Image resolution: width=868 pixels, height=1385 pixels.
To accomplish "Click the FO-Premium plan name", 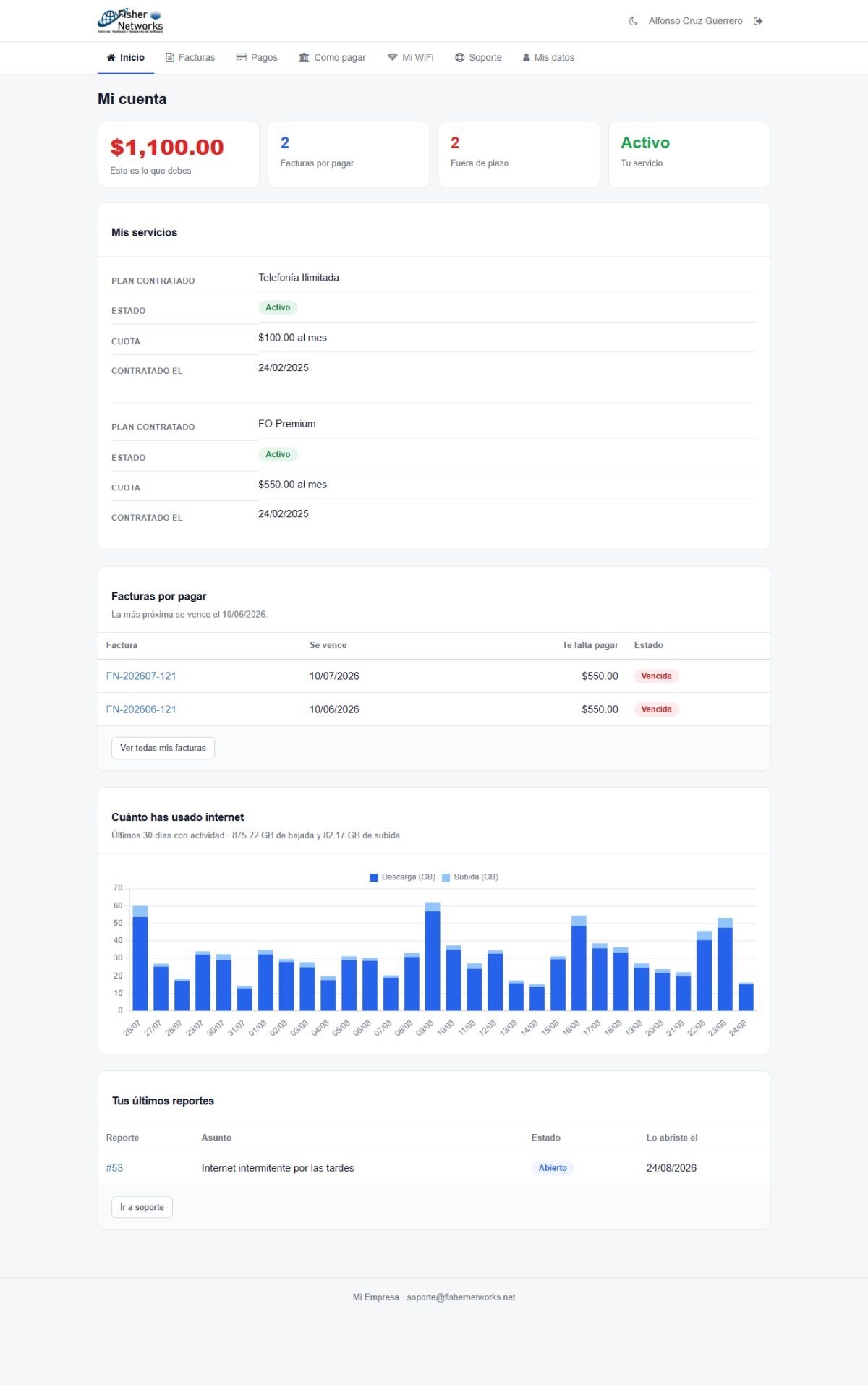I will pos(287,424).
